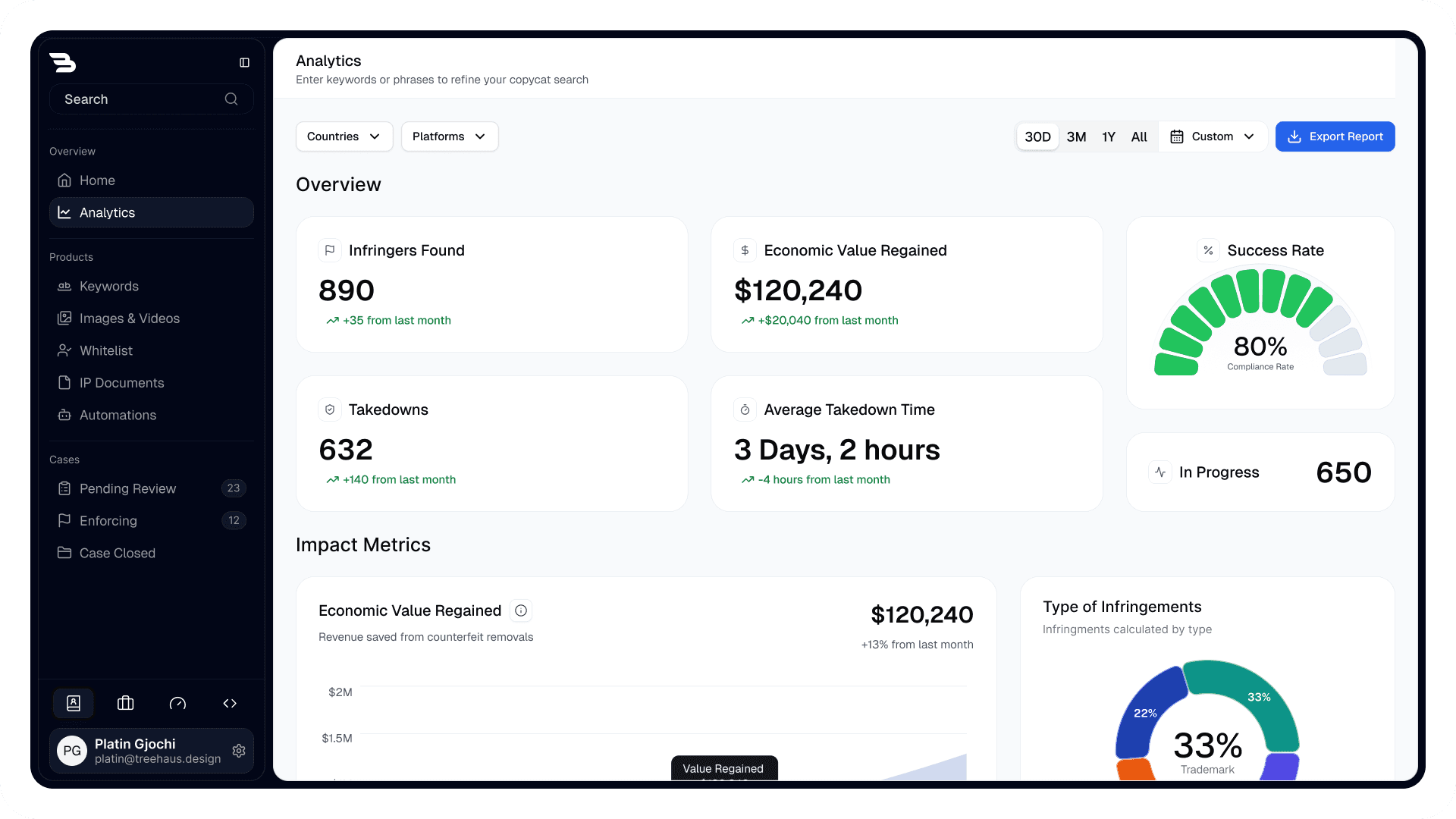Click the search magnifier icon
Viewport: 1456px width, 819px height.
[x=231, y=99]
